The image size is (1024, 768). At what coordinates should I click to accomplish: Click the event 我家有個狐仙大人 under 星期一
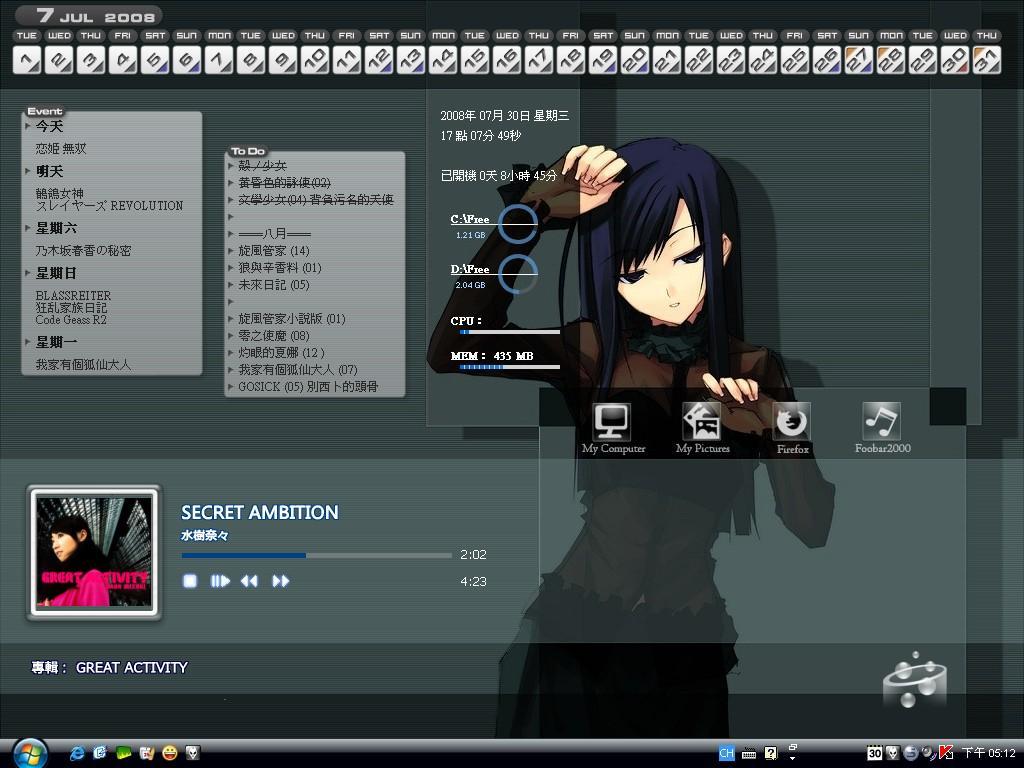pyautogui.click(x=83, y=364)
